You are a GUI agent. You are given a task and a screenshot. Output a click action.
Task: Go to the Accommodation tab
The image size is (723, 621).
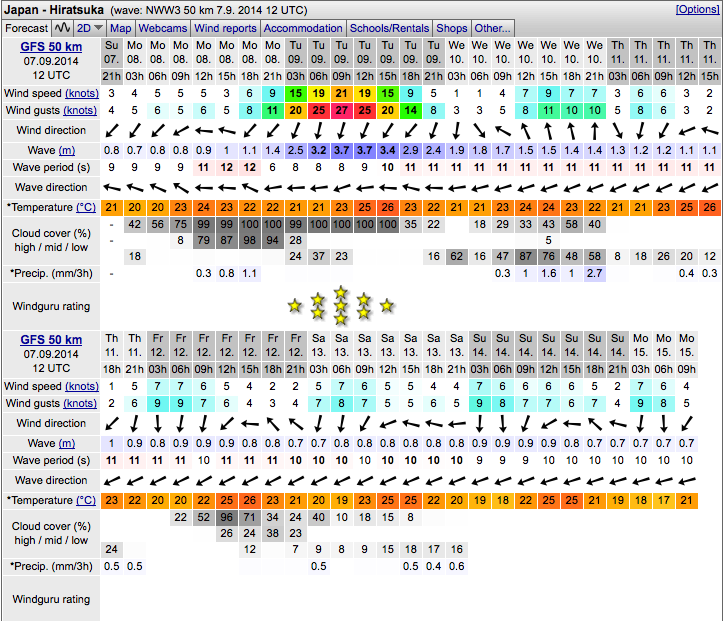(303, 28)
